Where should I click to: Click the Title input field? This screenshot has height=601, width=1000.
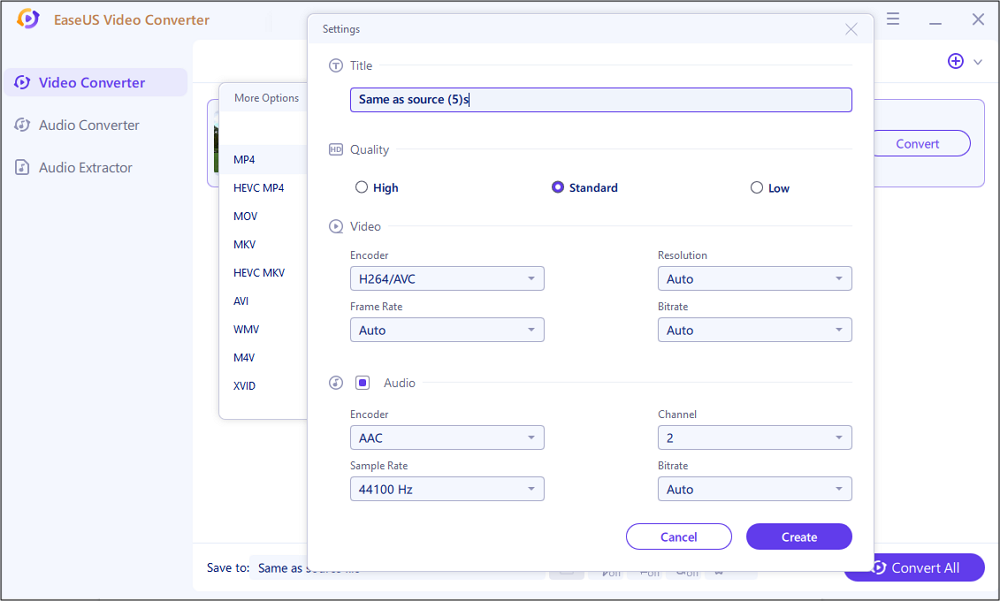(600, 99)
